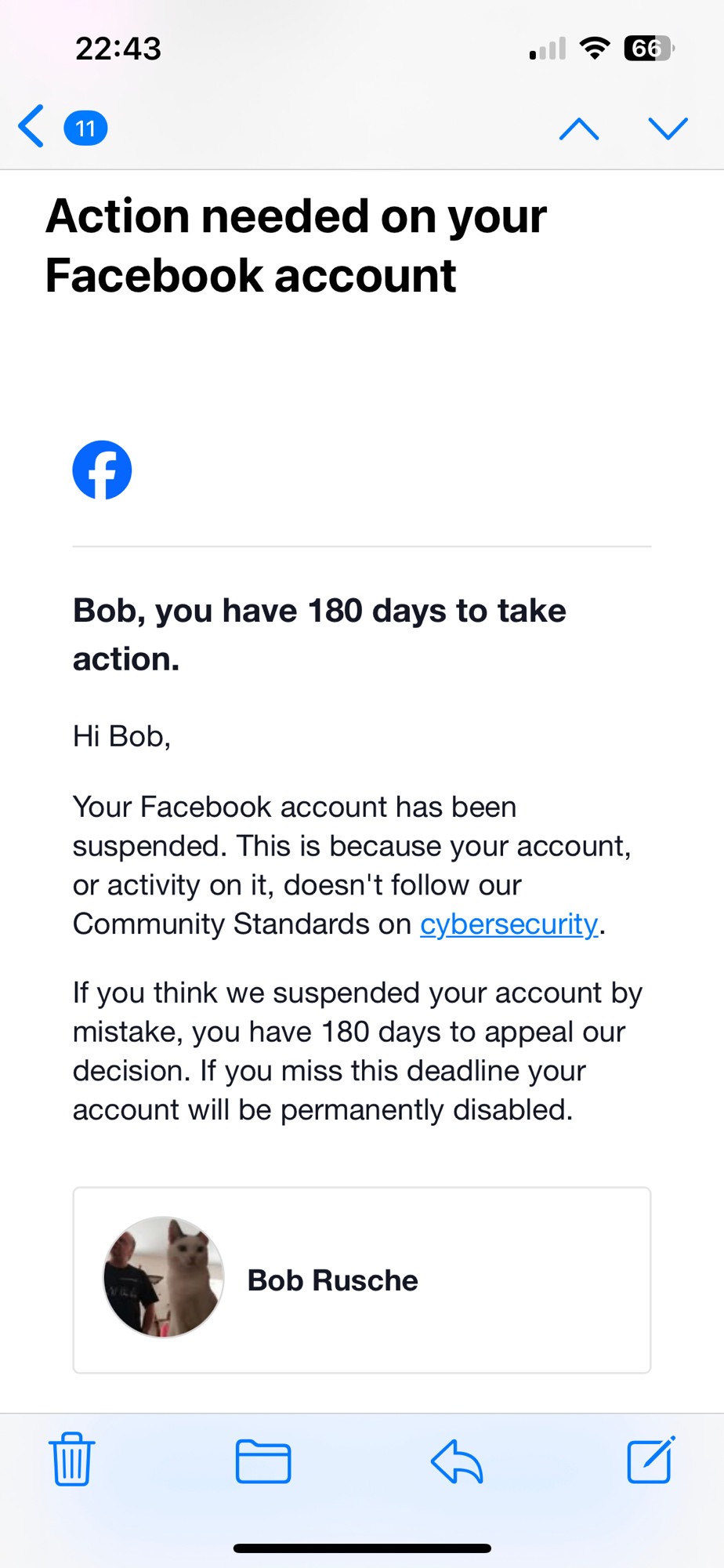Delete this email using trash icon
The image size is (724, 1568).
(72, 1459)
